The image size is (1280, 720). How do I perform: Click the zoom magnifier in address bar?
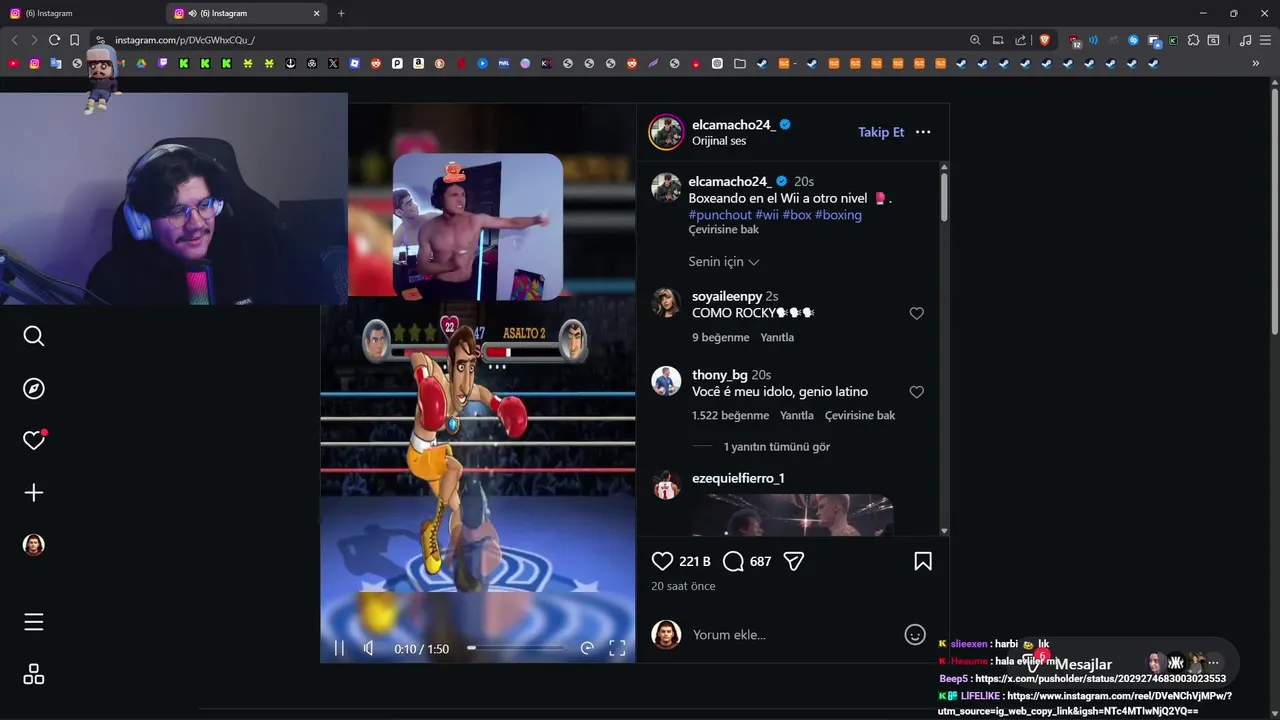tap(975, 40)
